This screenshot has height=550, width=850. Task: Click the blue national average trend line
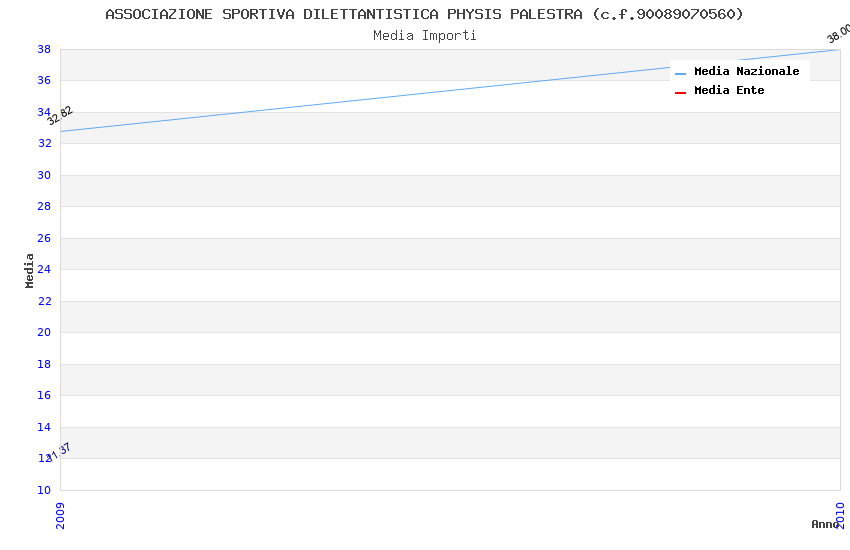click(450, 90)
